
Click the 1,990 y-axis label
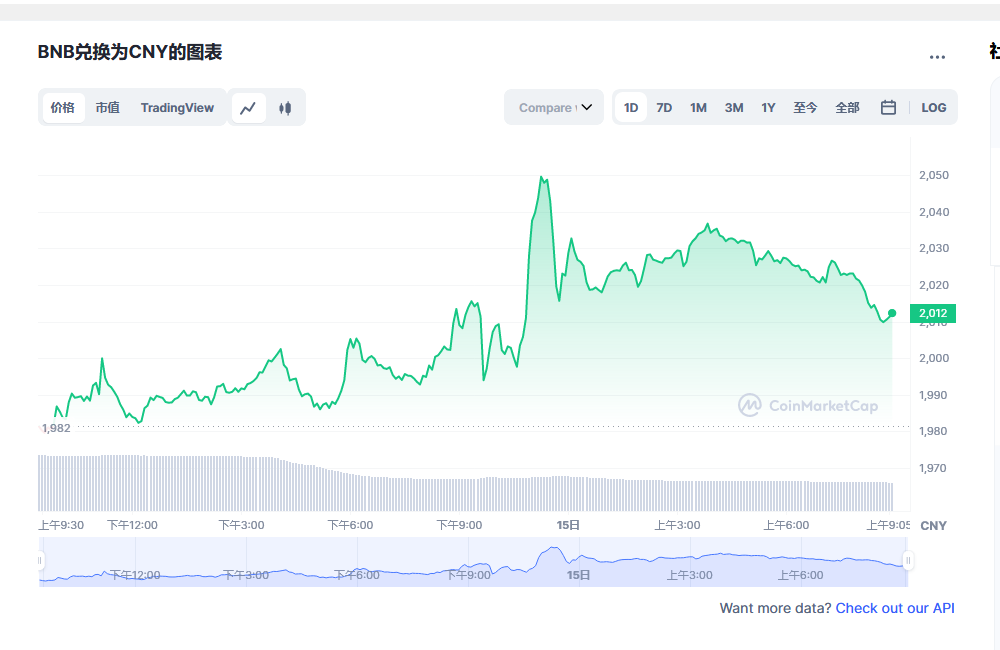[x=934, y=395]
